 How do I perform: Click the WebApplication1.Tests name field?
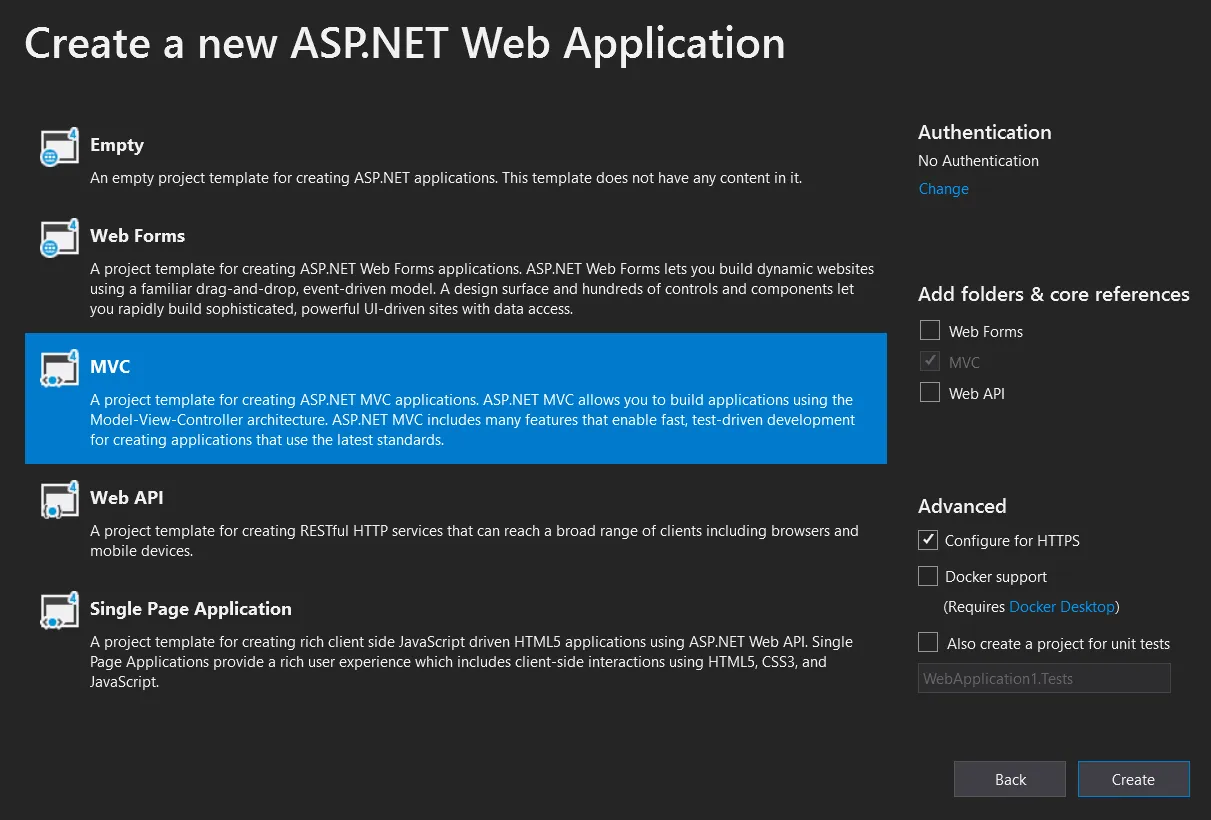point(1044,678)
